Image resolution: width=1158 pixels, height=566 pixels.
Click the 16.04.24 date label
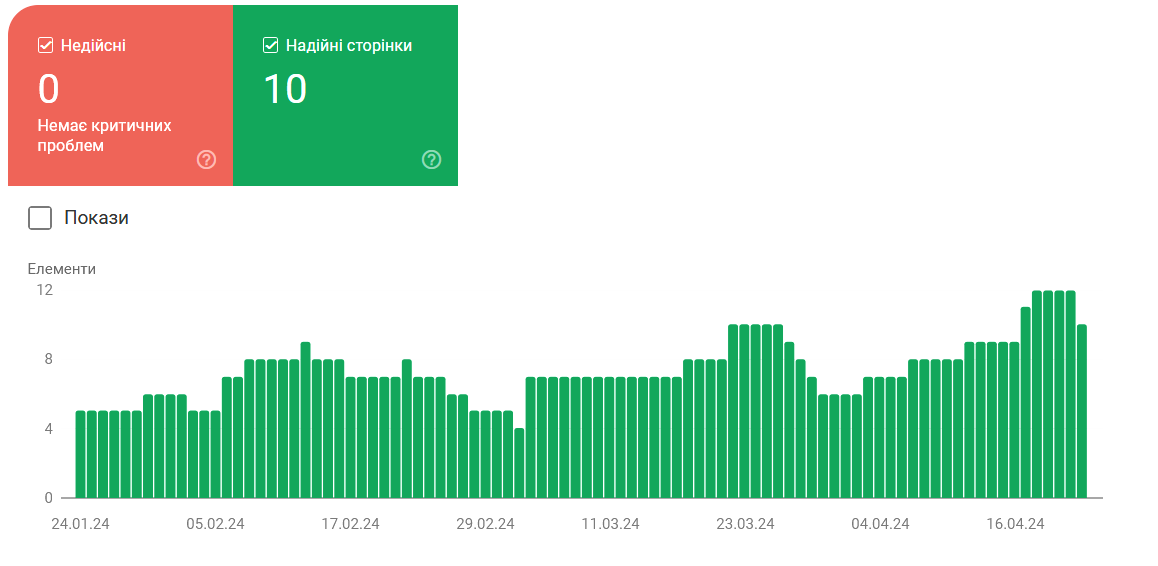pos(1015,524)
